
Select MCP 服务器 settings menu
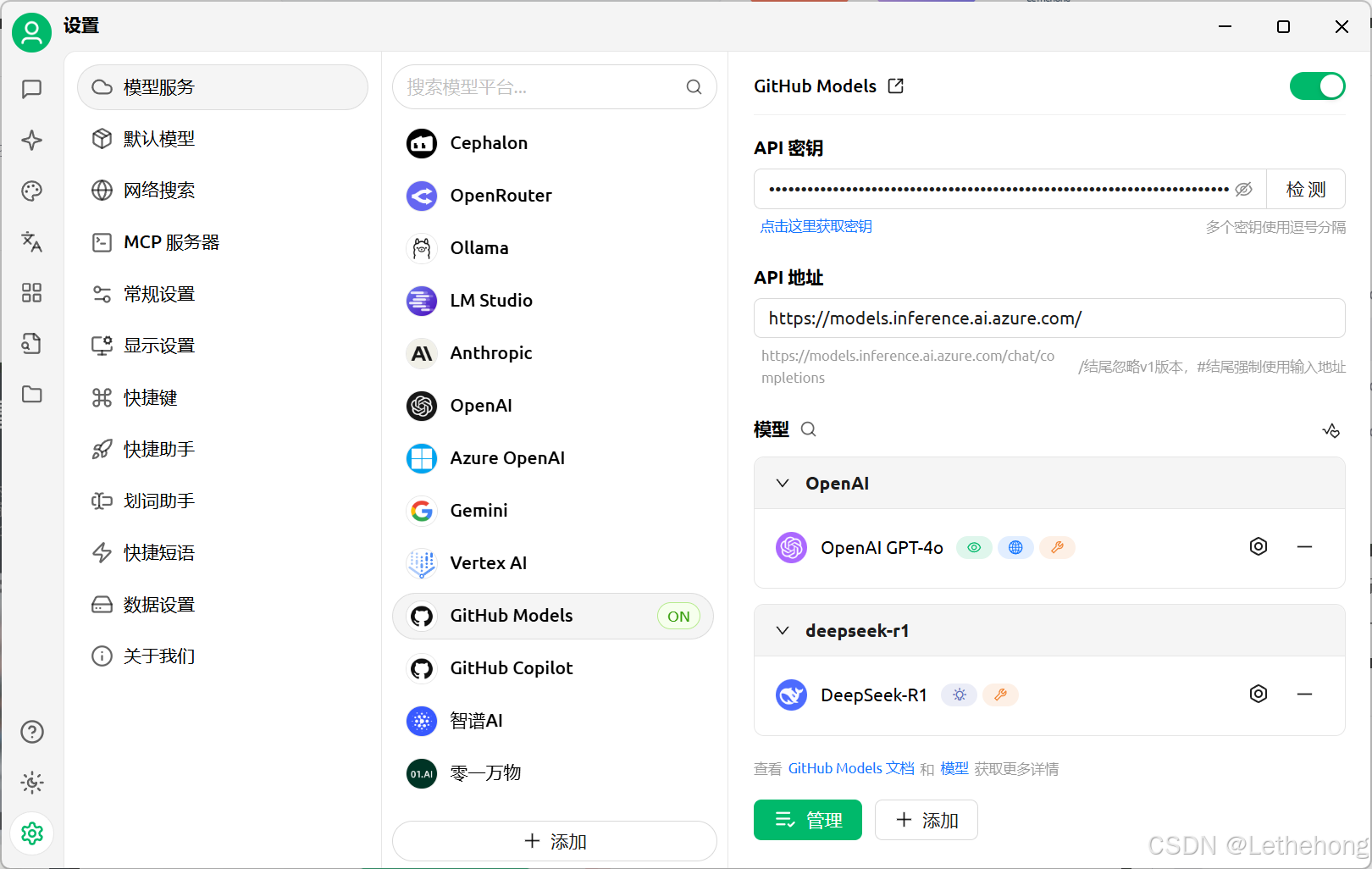click(x=223, y=242)
